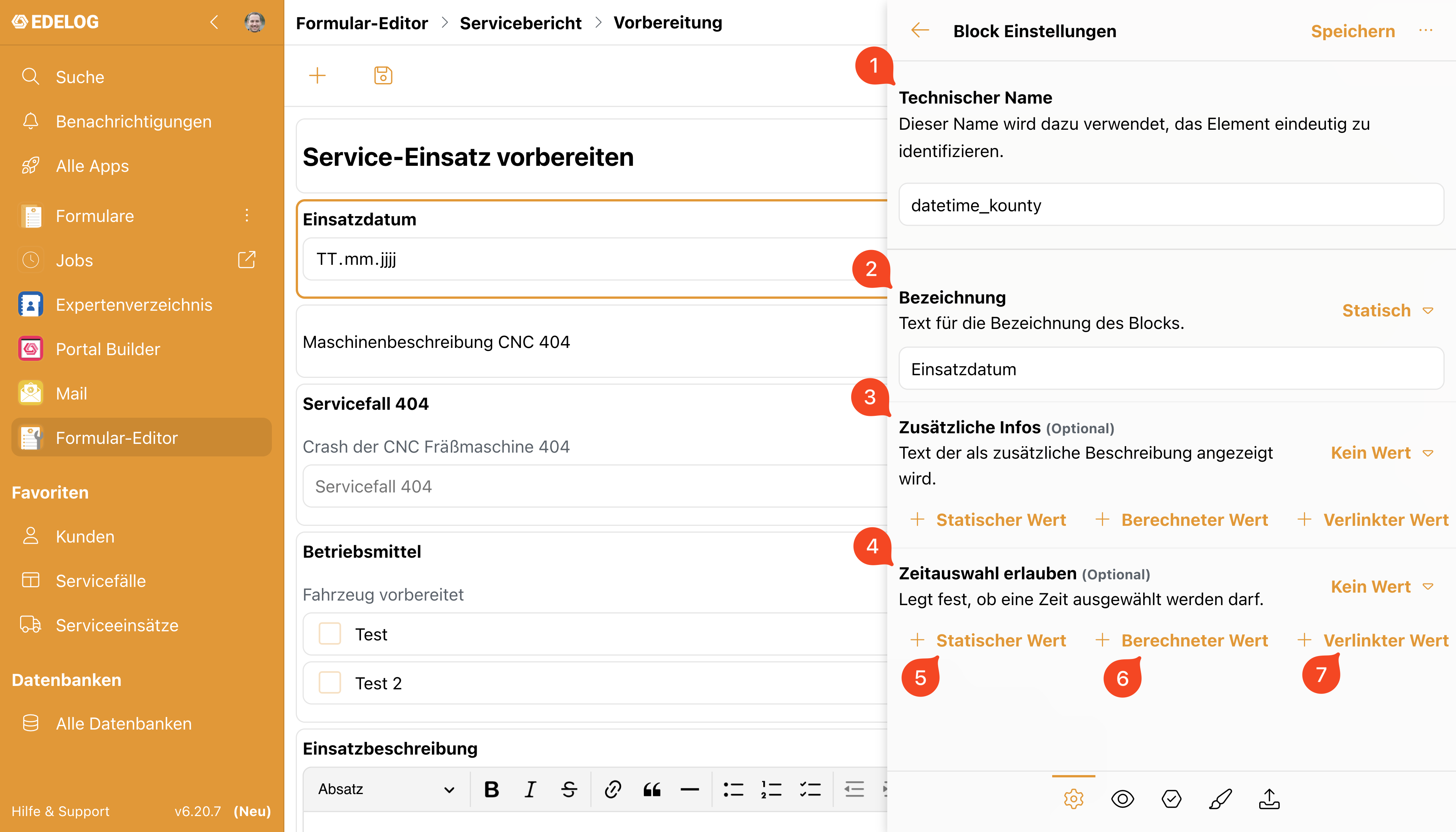The width and height of the screenshot is (1456, 832).
Task: Switch to the brush styling tab
Action: (1221, 798)
